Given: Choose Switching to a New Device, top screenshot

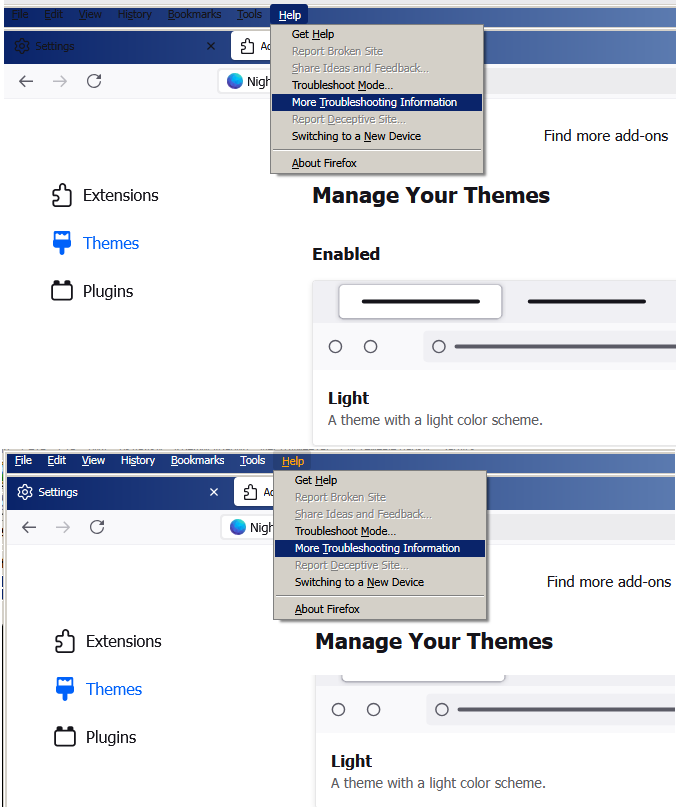Looking at the screenshot, I should coord(377,136).
